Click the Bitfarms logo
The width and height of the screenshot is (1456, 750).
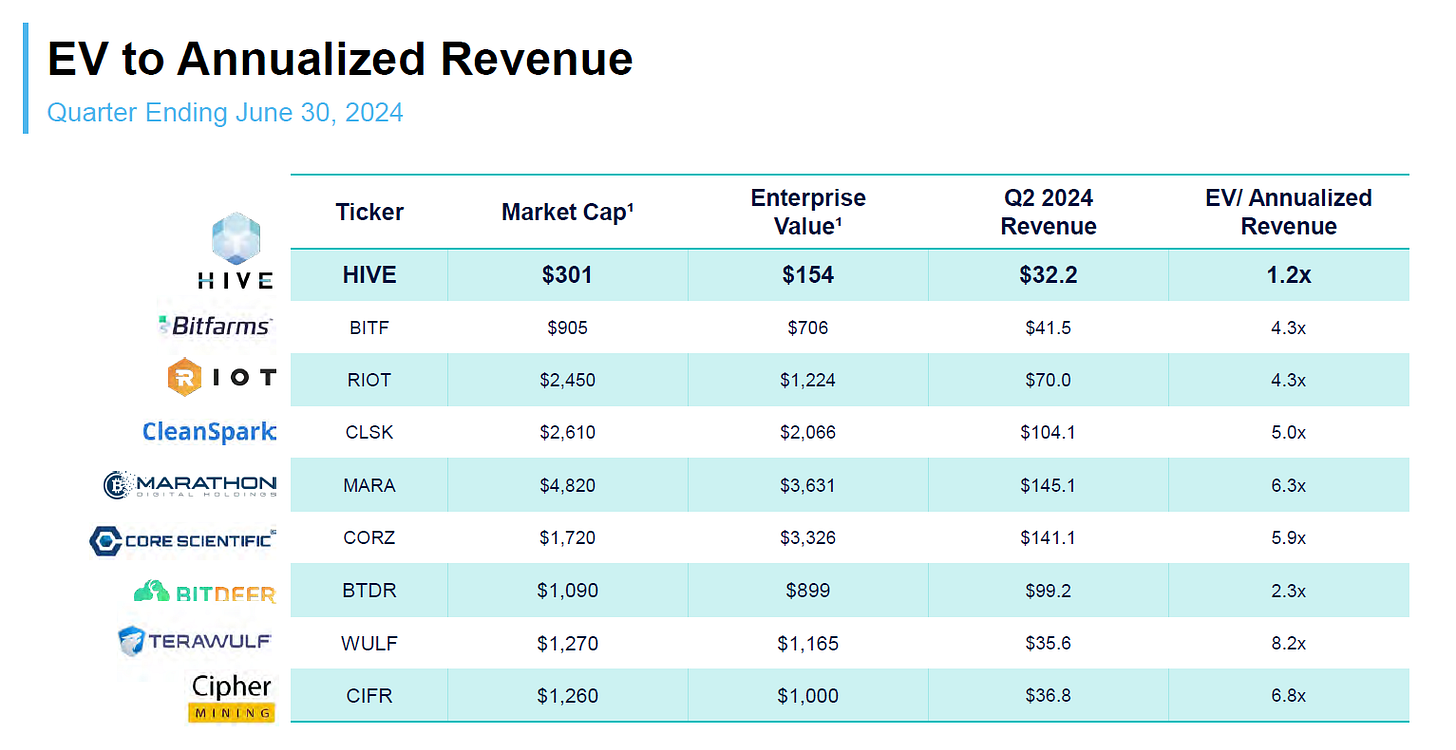tap(215, 326)
